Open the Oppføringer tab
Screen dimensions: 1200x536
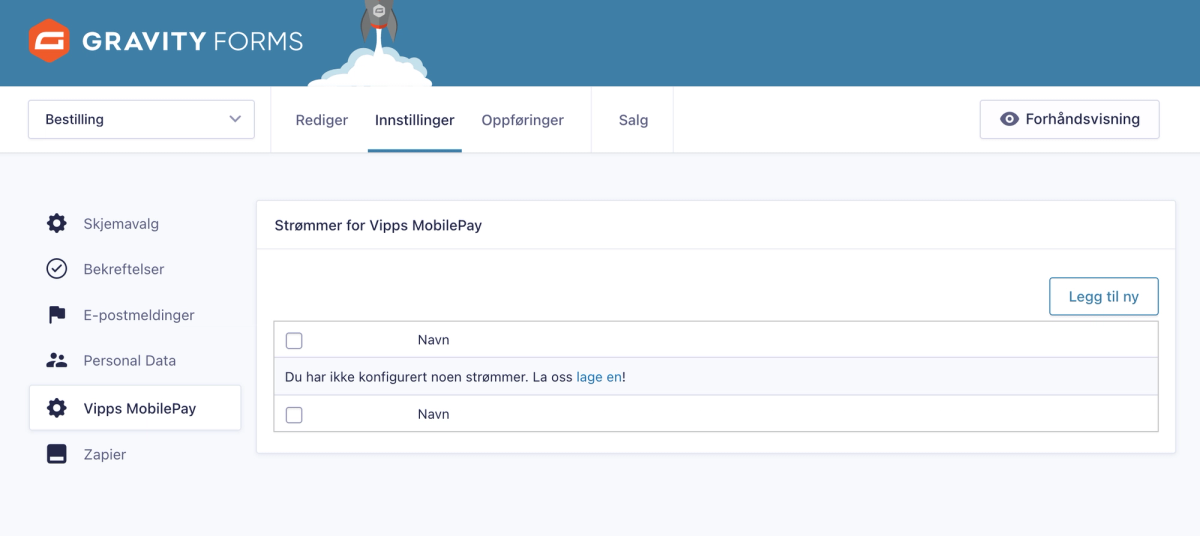pyautogui.click(x=523, y=120)
